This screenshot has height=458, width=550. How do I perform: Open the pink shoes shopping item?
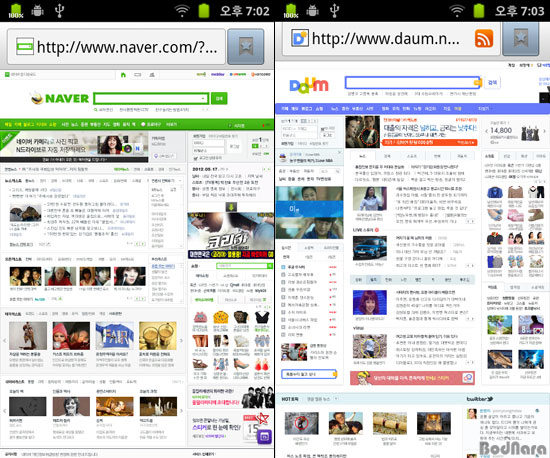click(515, 215)
